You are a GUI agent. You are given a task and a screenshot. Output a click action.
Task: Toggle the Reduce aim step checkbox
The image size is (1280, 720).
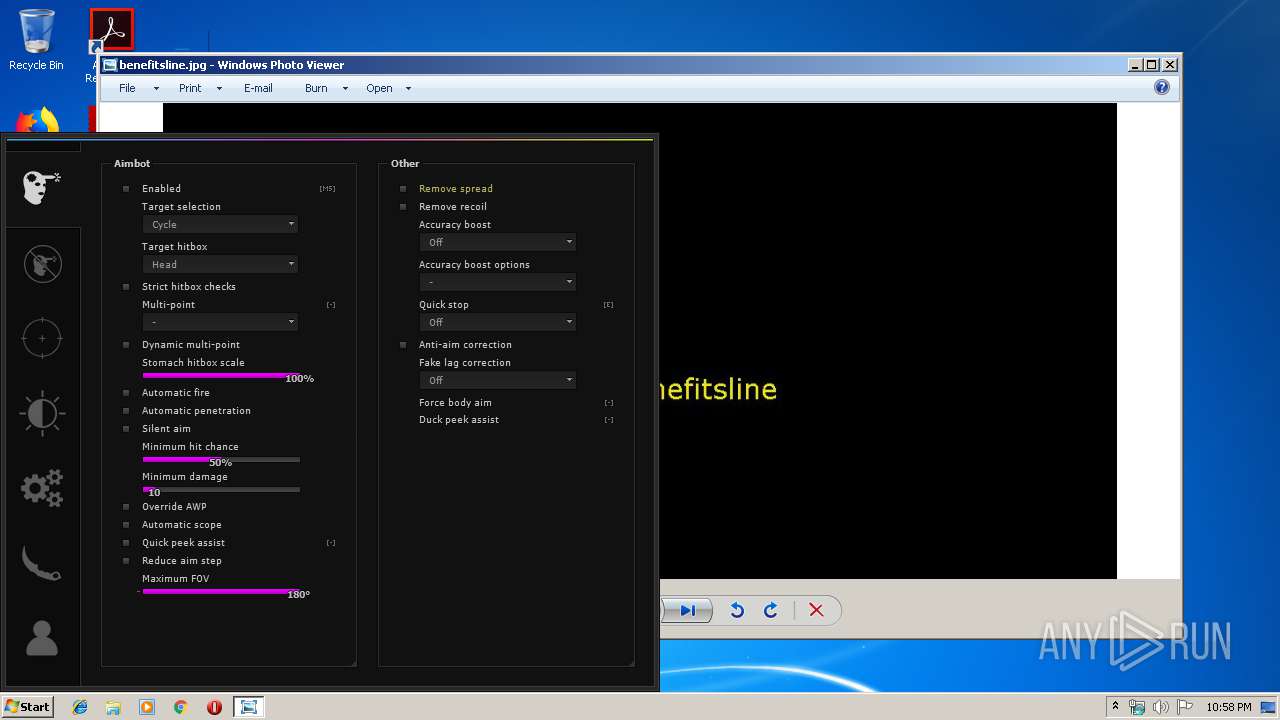[126, 560]
